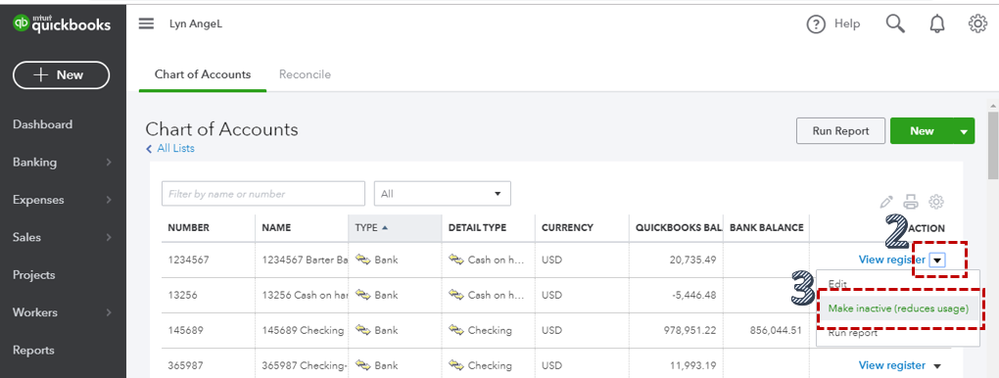Viewport: 999px width, 378px height.
Task: Open the top-right settings gear
Action: tap(977, 24)
